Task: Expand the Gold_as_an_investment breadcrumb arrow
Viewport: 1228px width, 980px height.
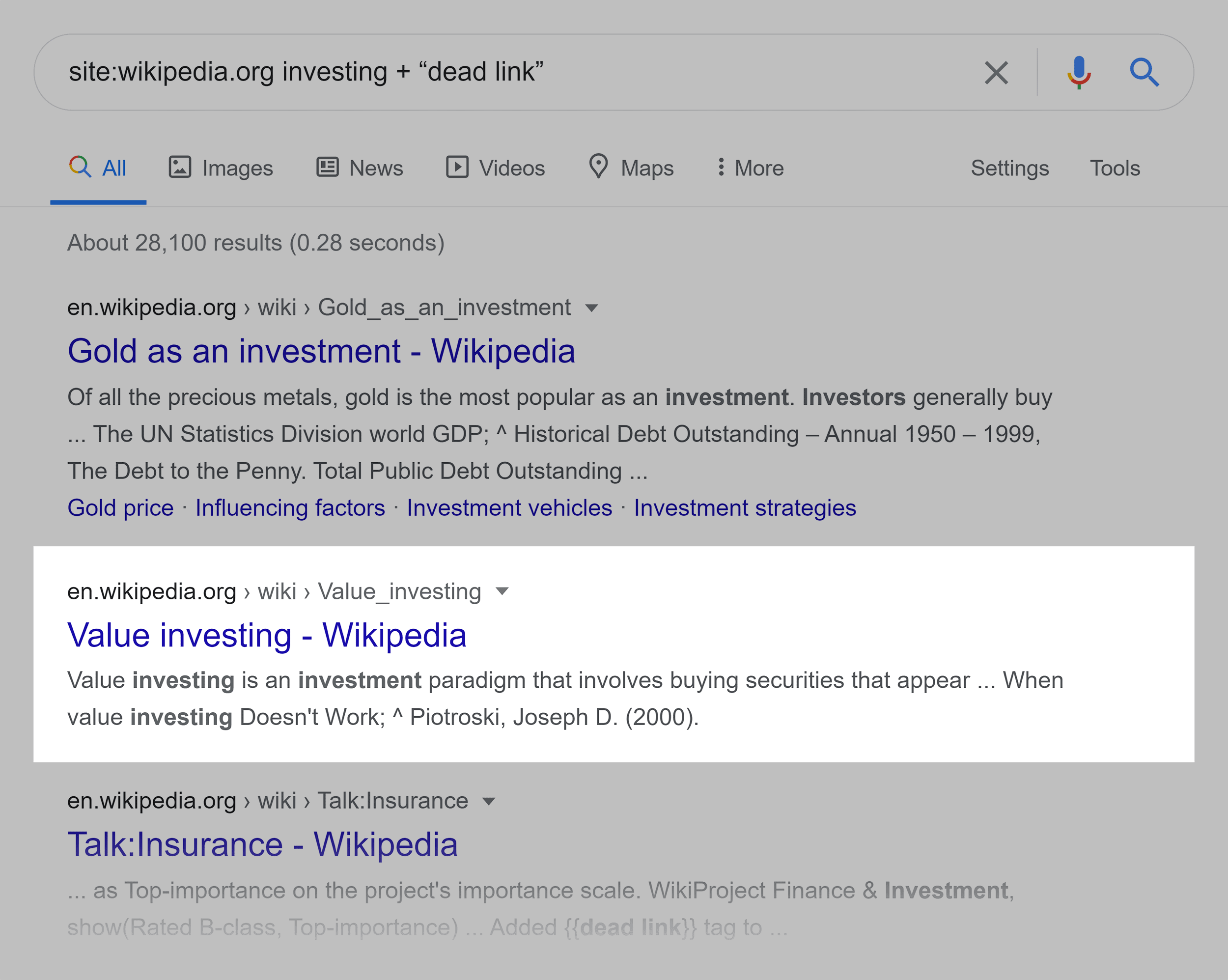Action: [591, 308]
